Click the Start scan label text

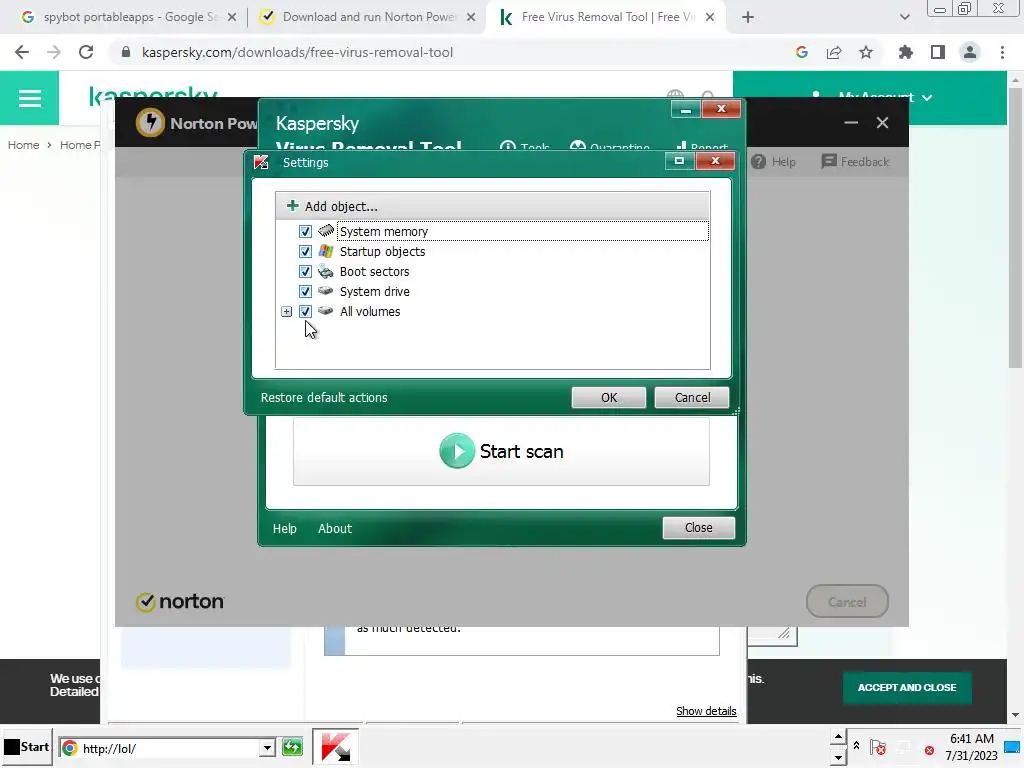point(521,451)
